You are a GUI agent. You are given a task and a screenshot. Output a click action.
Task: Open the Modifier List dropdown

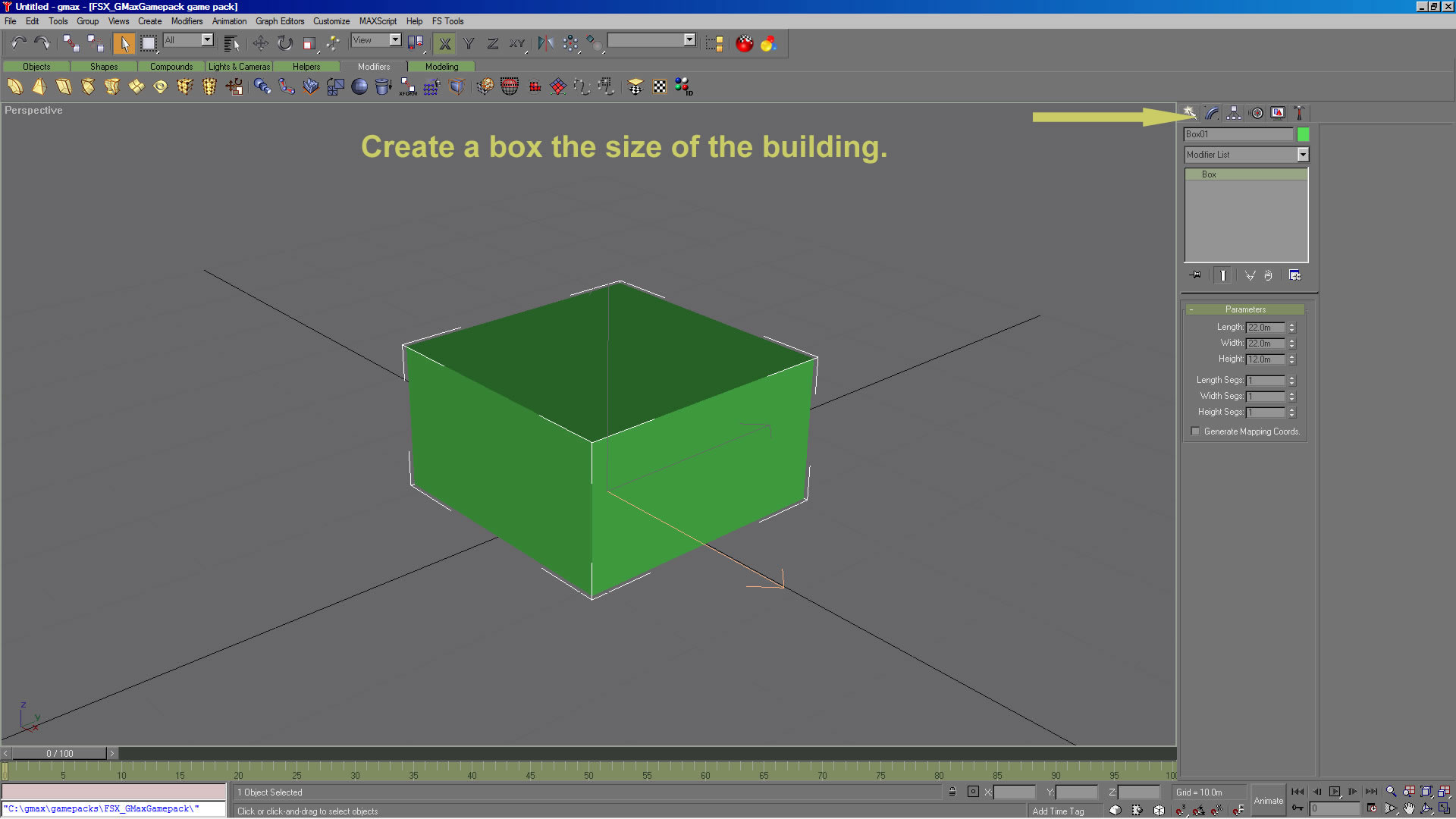[1302, 155]
